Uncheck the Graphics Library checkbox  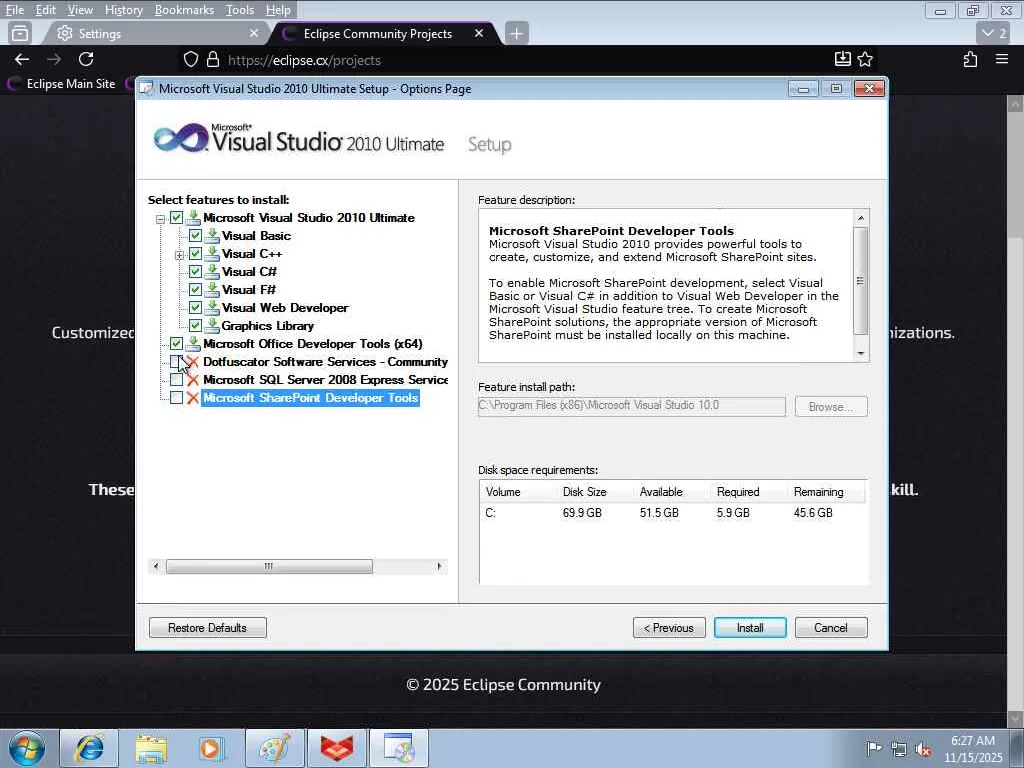coord(195,326)
